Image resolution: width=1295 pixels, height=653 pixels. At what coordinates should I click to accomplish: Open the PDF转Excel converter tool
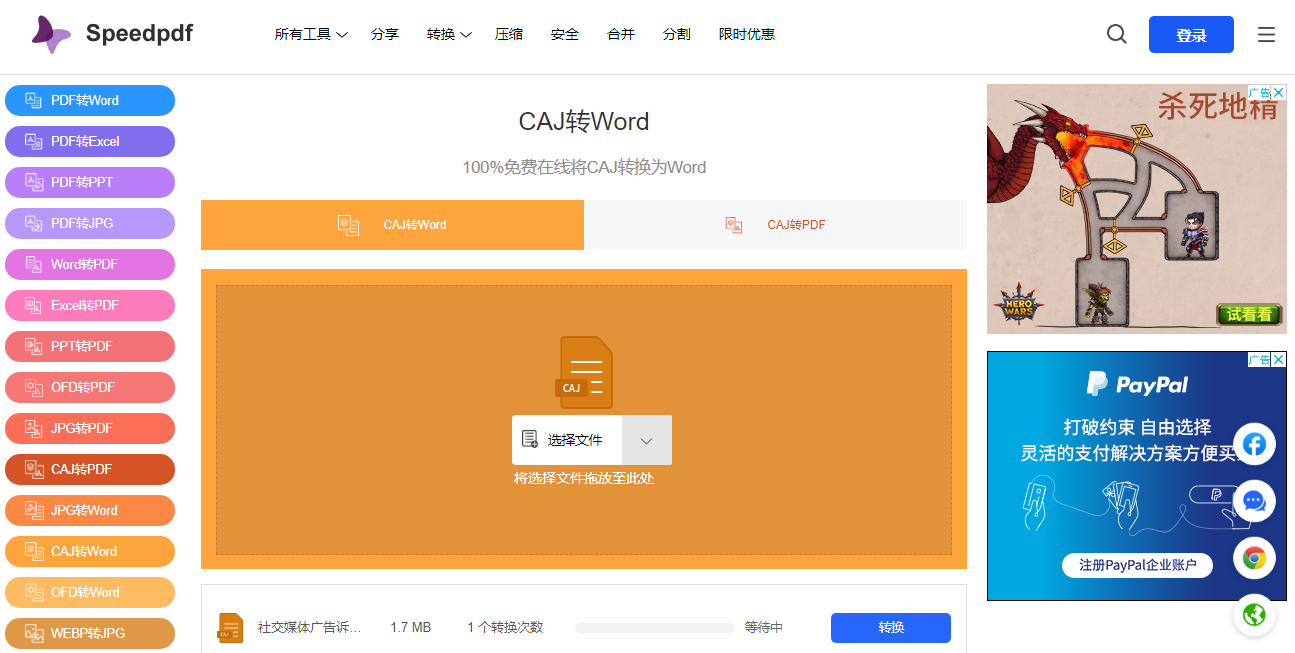click(x=89, y=141)
